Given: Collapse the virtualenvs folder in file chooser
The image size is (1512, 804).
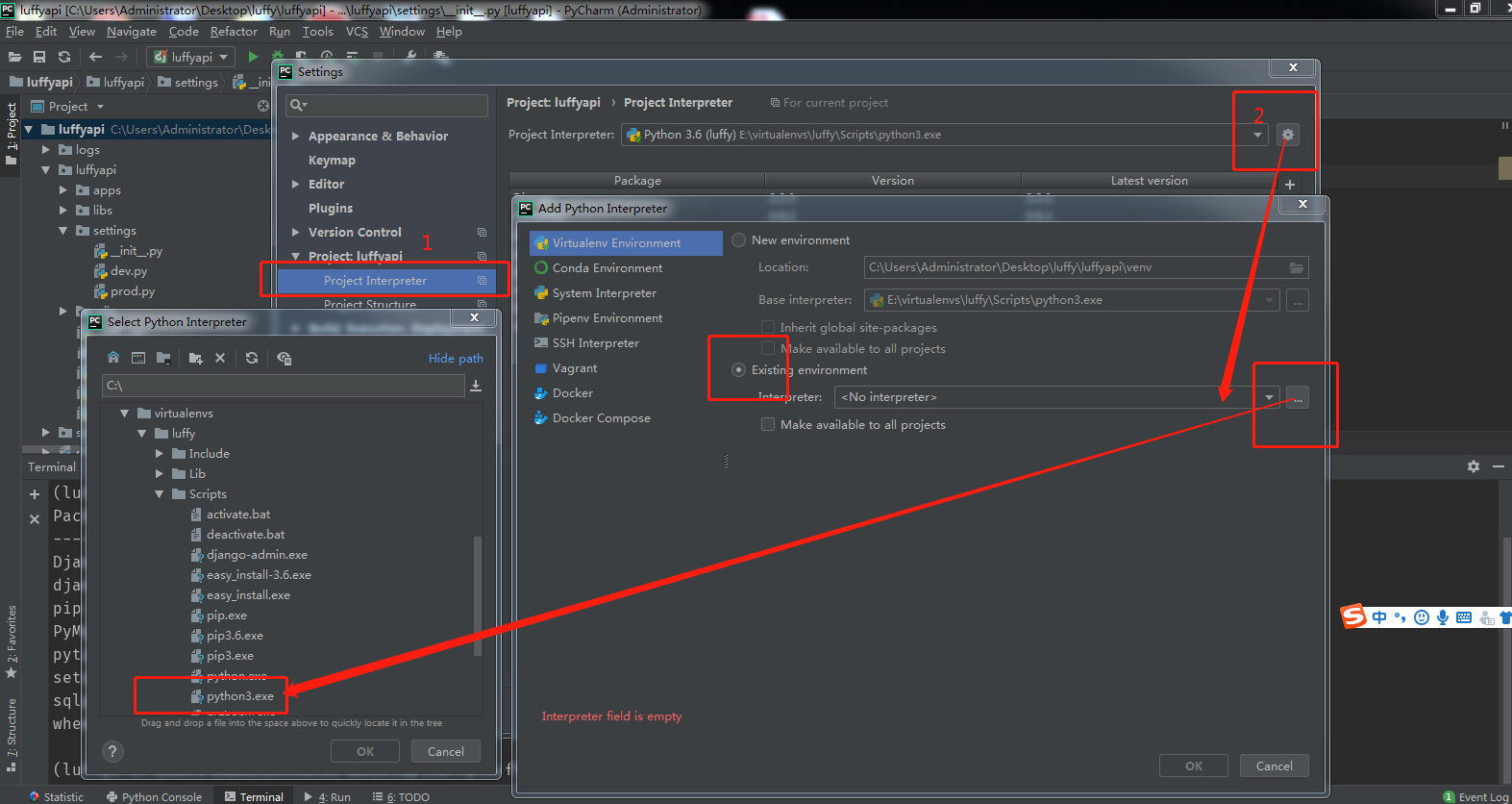Looking at the screenshot, I should pos(125,414).
